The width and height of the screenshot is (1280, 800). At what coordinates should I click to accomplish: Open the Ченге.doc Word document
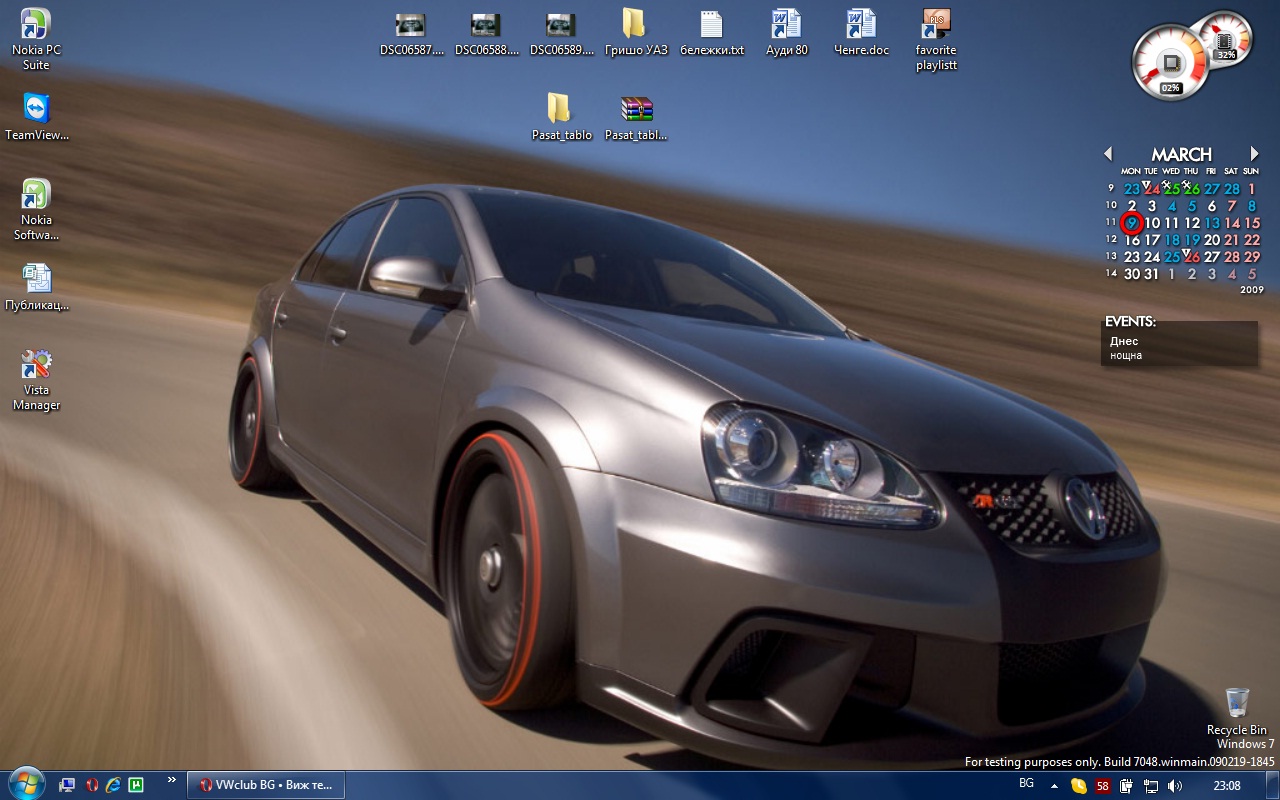click(861, 26)
